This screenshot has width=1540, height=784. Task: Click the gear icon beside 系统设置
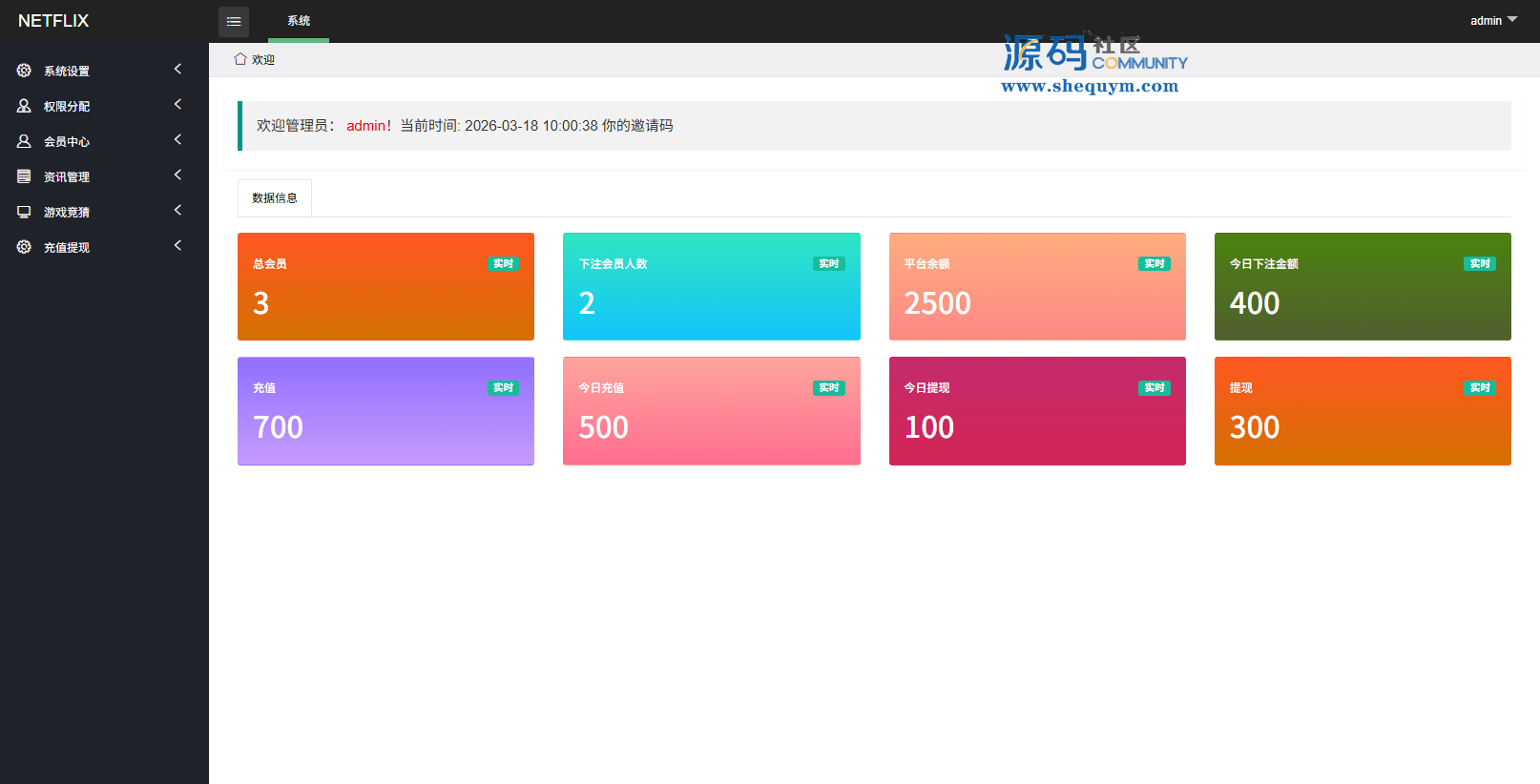coord(24,71)
